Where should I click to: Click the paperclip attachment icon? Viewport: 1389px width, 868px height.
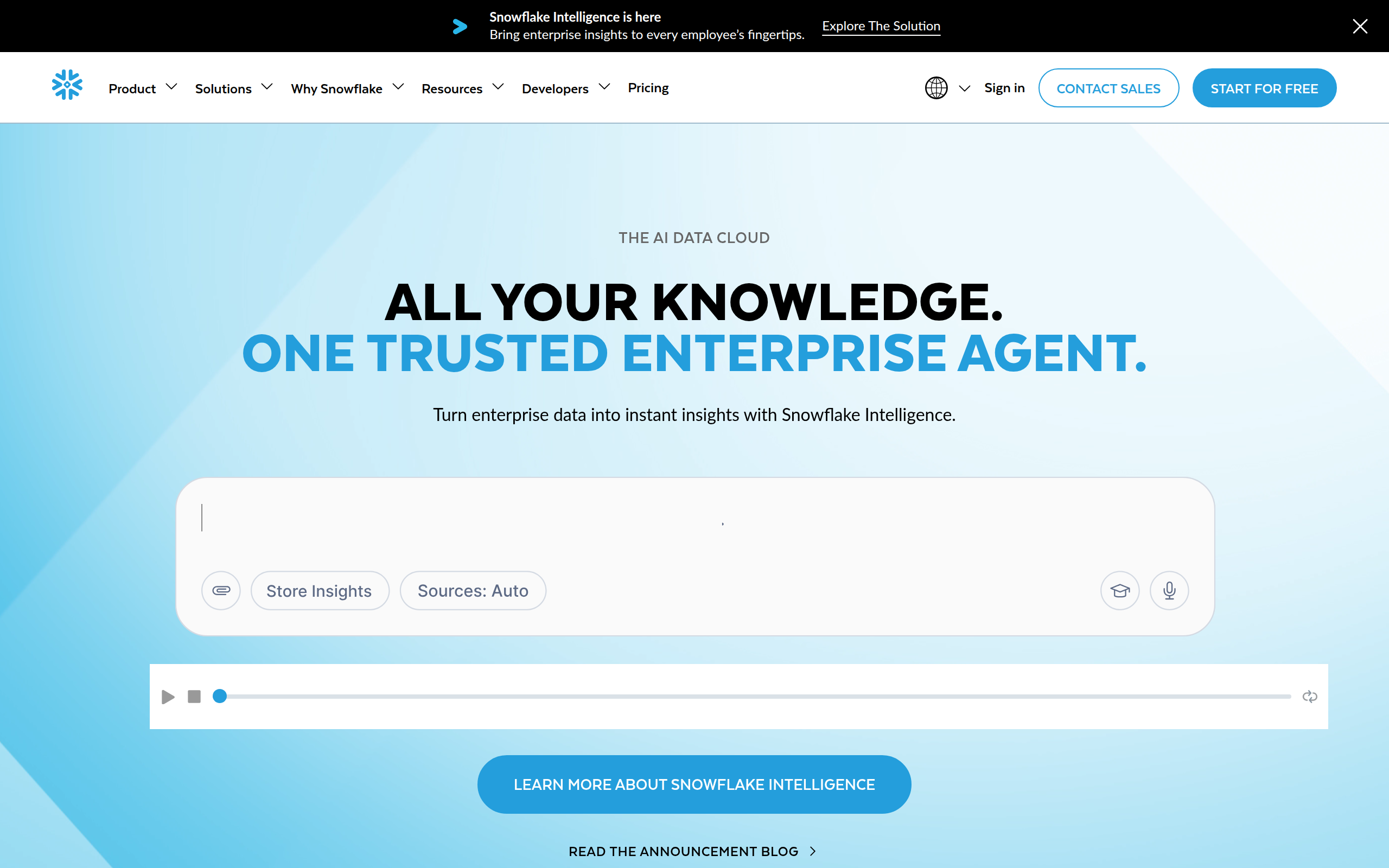tap(221, 590)
